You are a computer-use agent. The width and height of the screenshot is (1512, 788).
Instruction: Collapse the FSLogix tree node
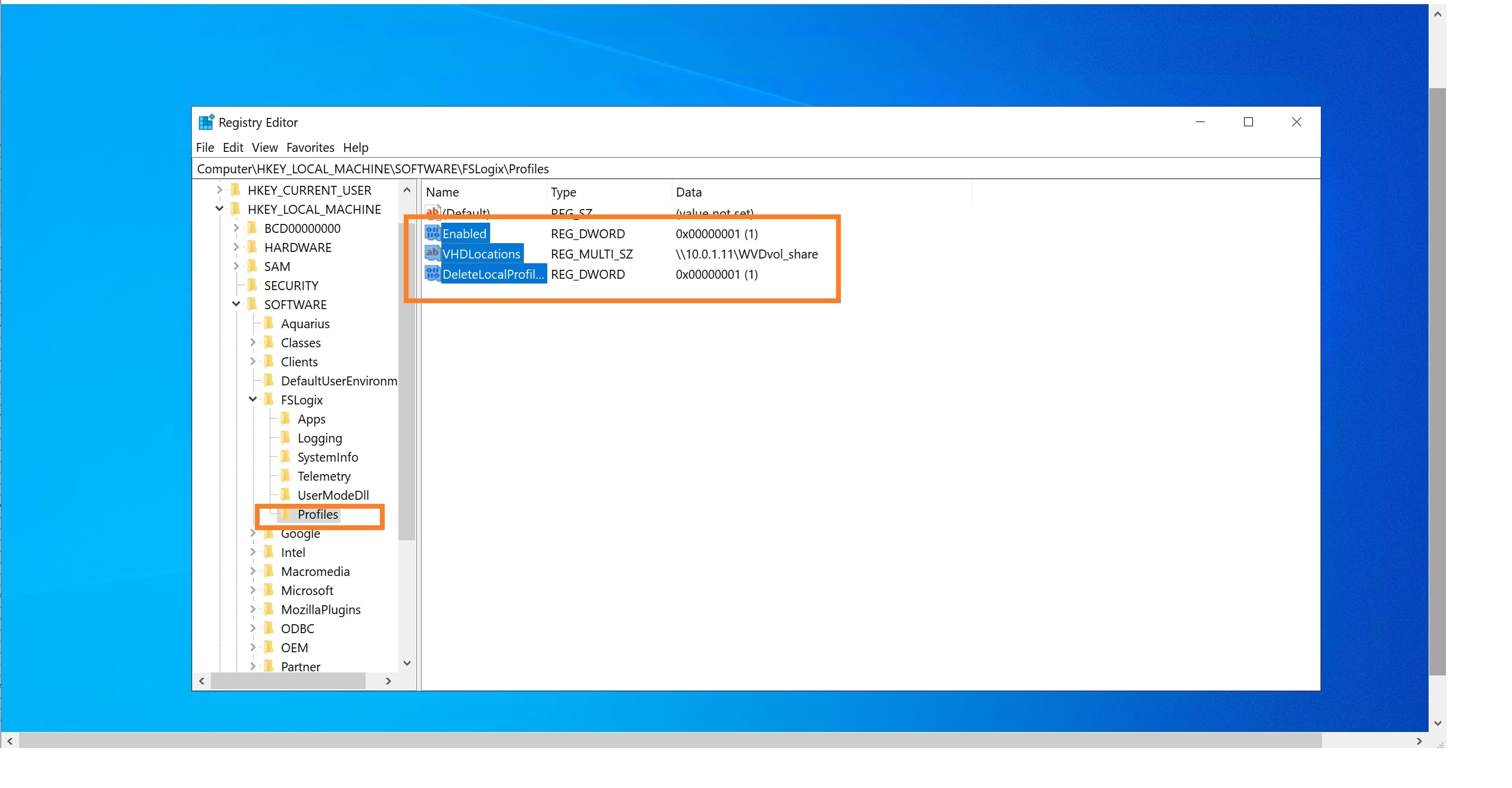point(252,400)
